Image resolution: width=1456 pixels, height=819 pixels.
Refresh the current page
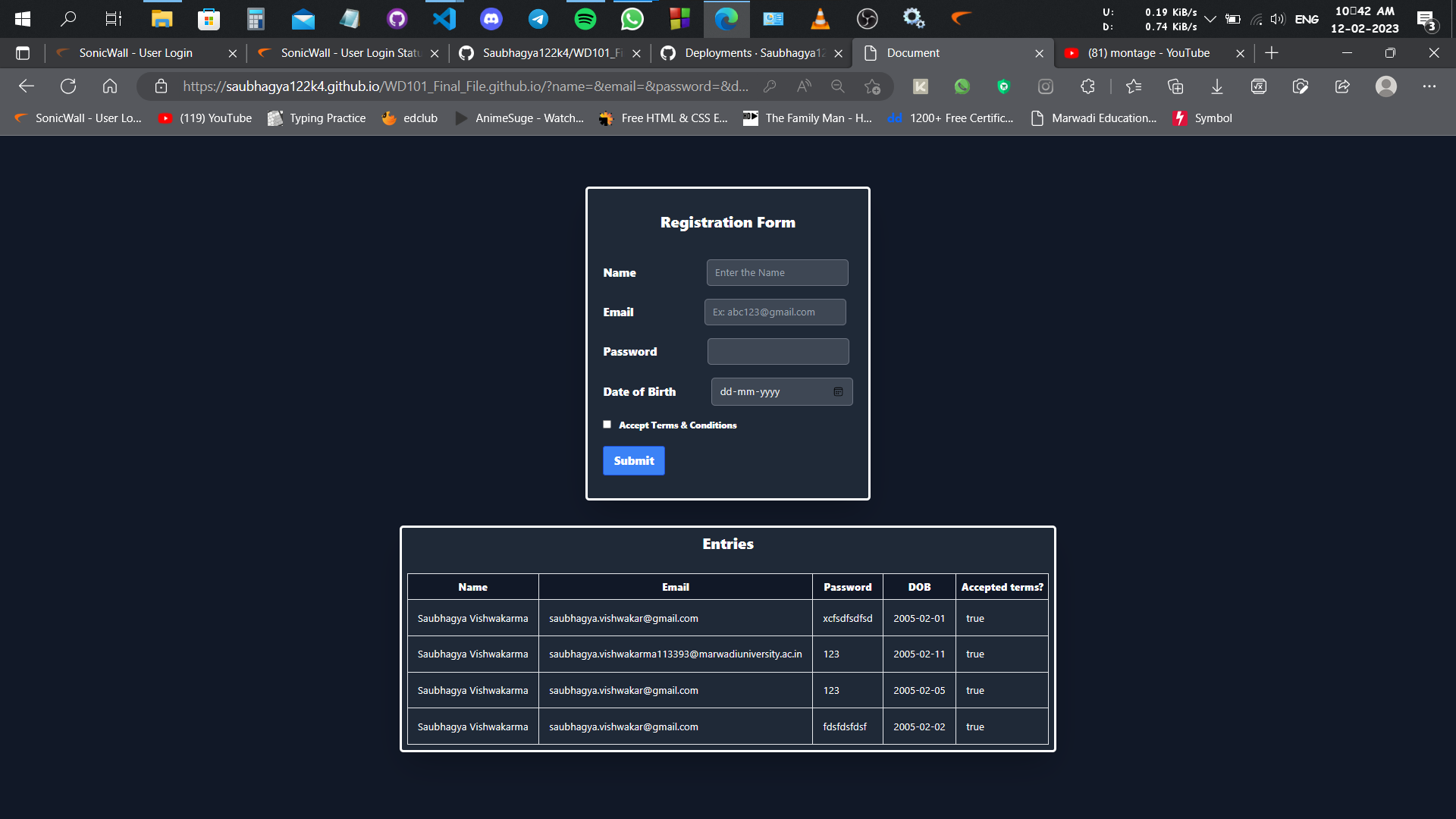click(68, 86)
